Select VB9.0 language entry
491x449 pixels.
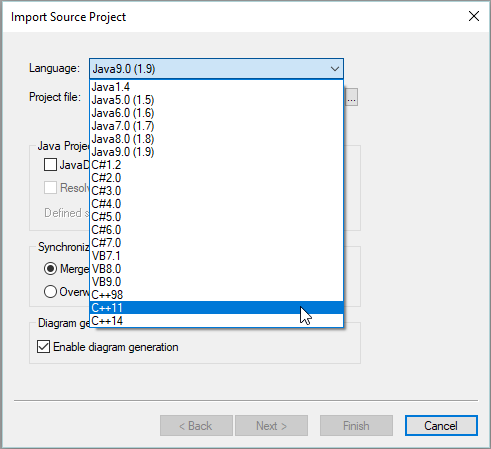217,282
